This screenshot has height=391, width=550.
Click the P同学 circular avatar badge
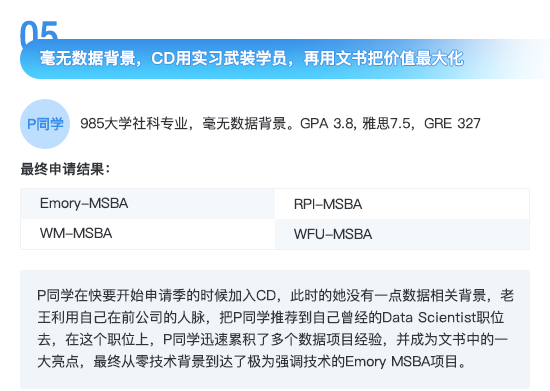(x=45, y=124)
